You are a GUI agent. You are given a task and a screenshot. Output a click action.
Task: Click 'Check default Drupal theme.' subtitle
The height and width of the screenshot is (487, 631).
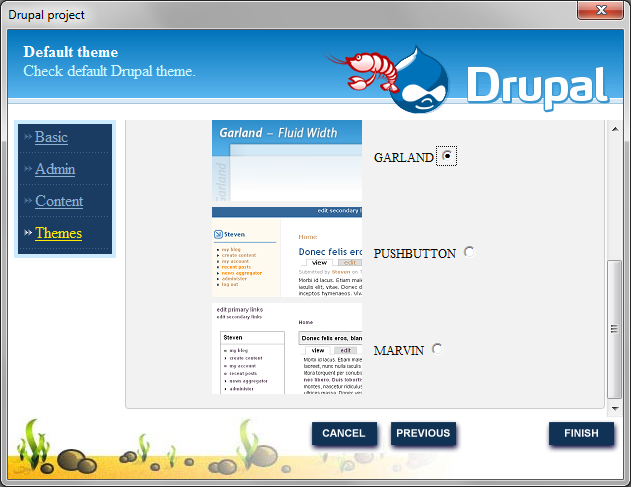click(109, 71)
